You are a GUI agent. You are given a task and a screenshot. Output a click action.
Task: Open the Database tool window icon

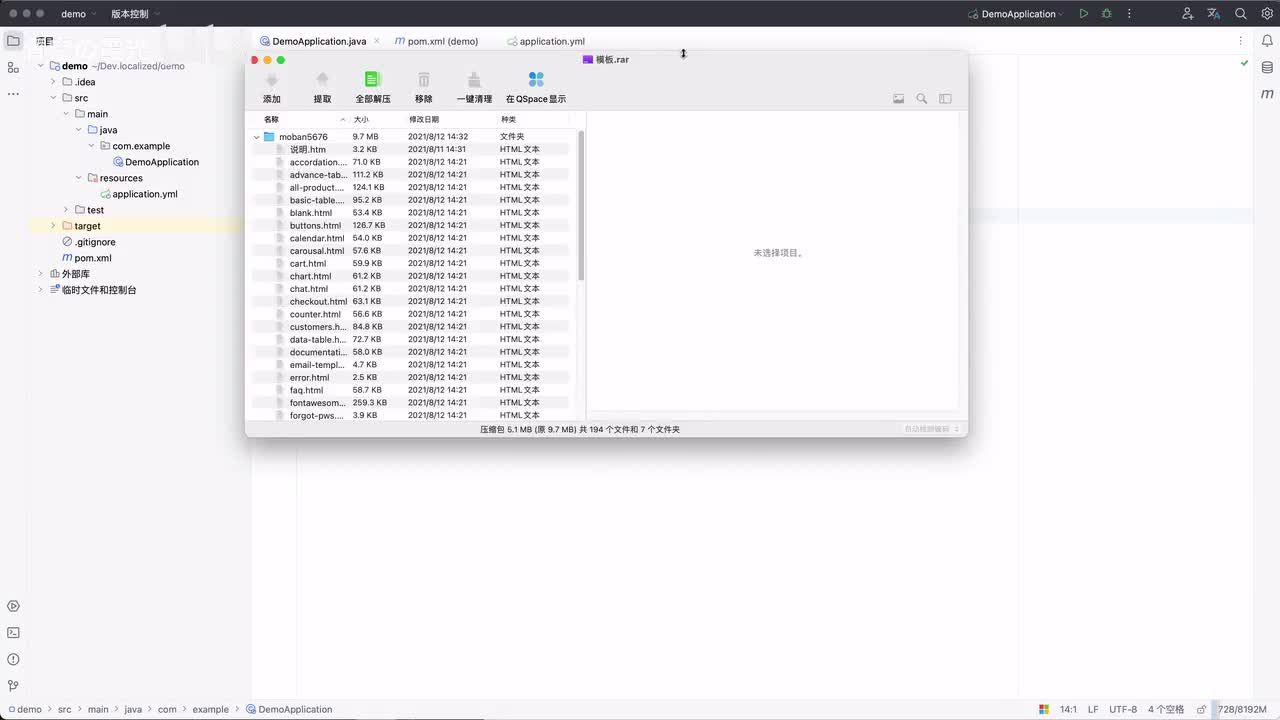tap(1267, 67)
